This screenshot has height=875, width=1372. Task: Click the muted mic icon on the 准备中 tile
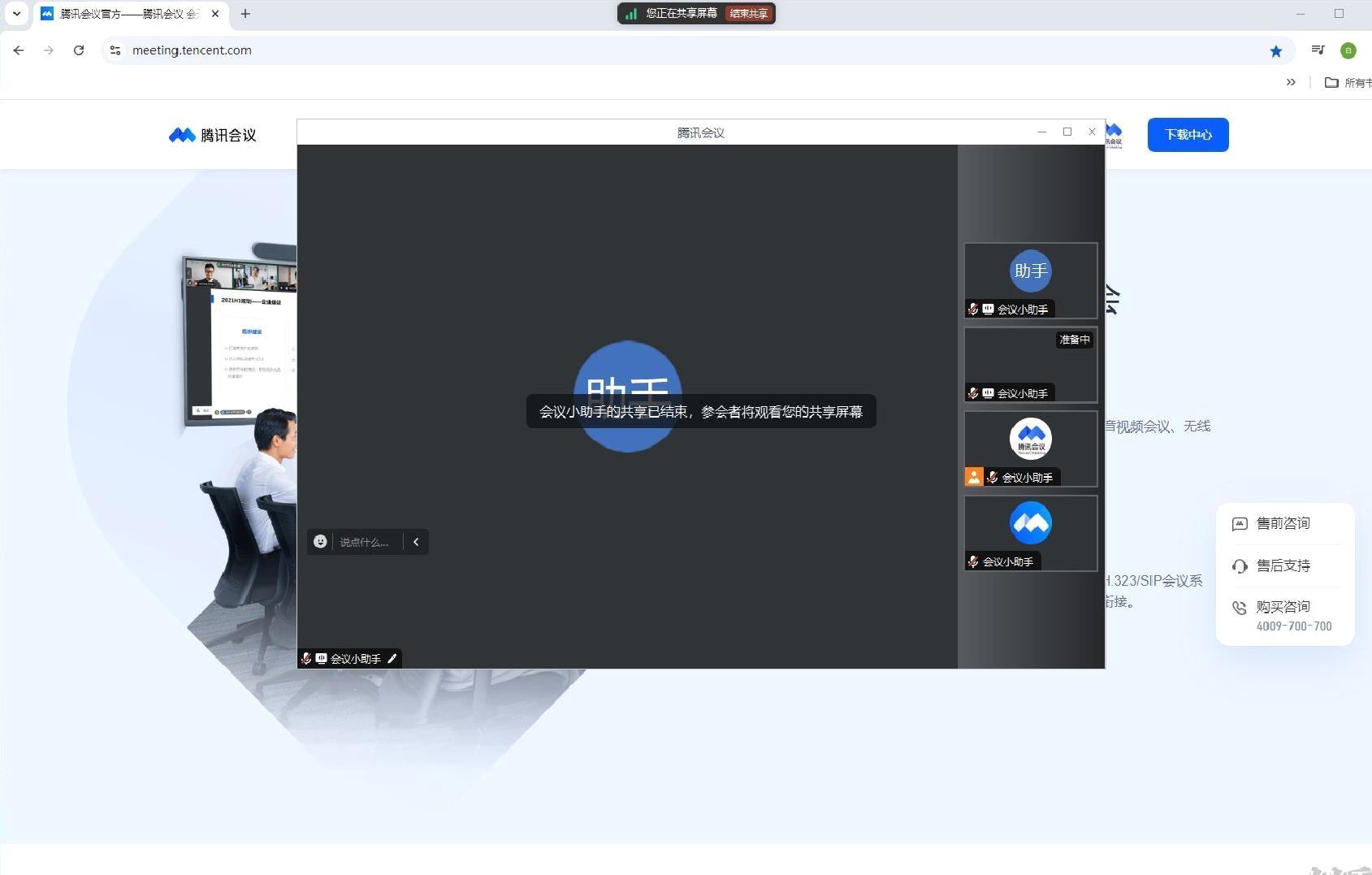click(x=973, y=393)
